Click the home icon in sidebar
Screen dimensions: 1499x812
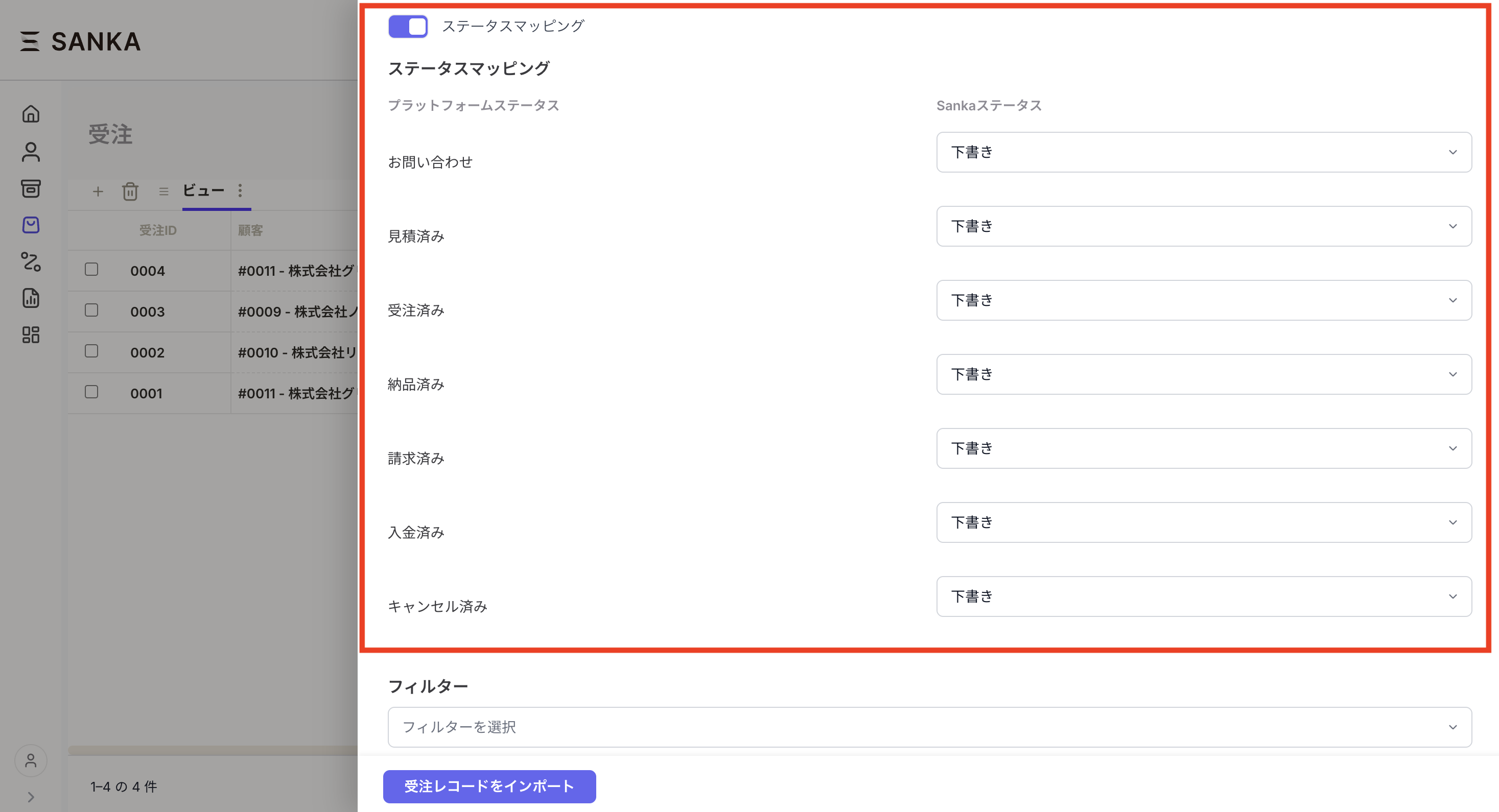[x=31, y=114]
